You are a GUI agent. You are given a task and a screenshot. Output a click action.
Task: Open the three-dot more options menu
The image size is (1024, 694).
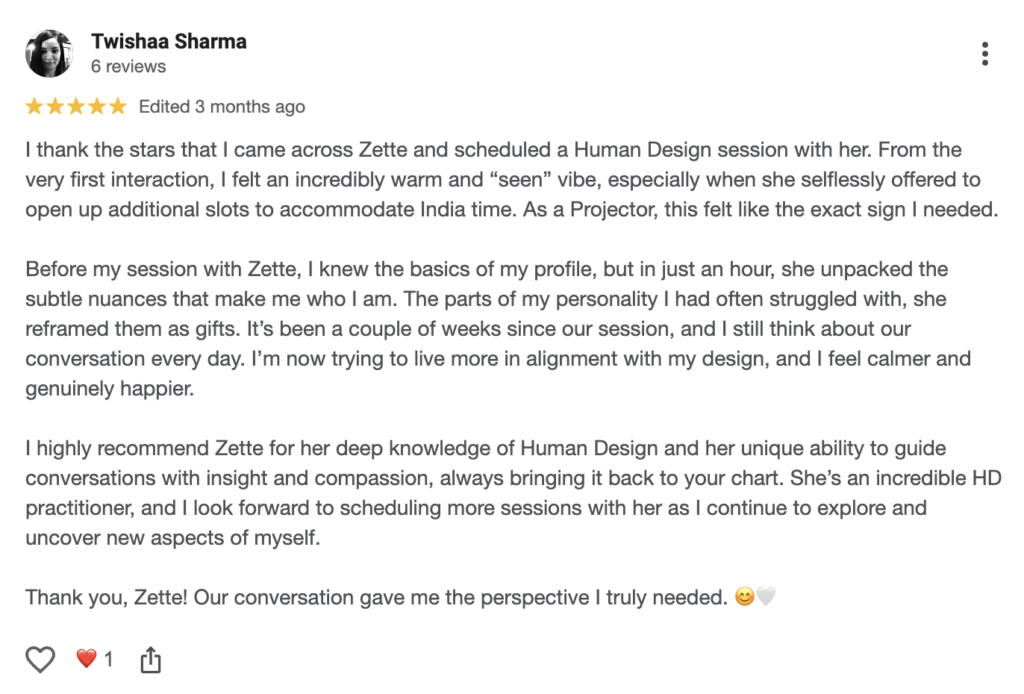pos(985,54)
